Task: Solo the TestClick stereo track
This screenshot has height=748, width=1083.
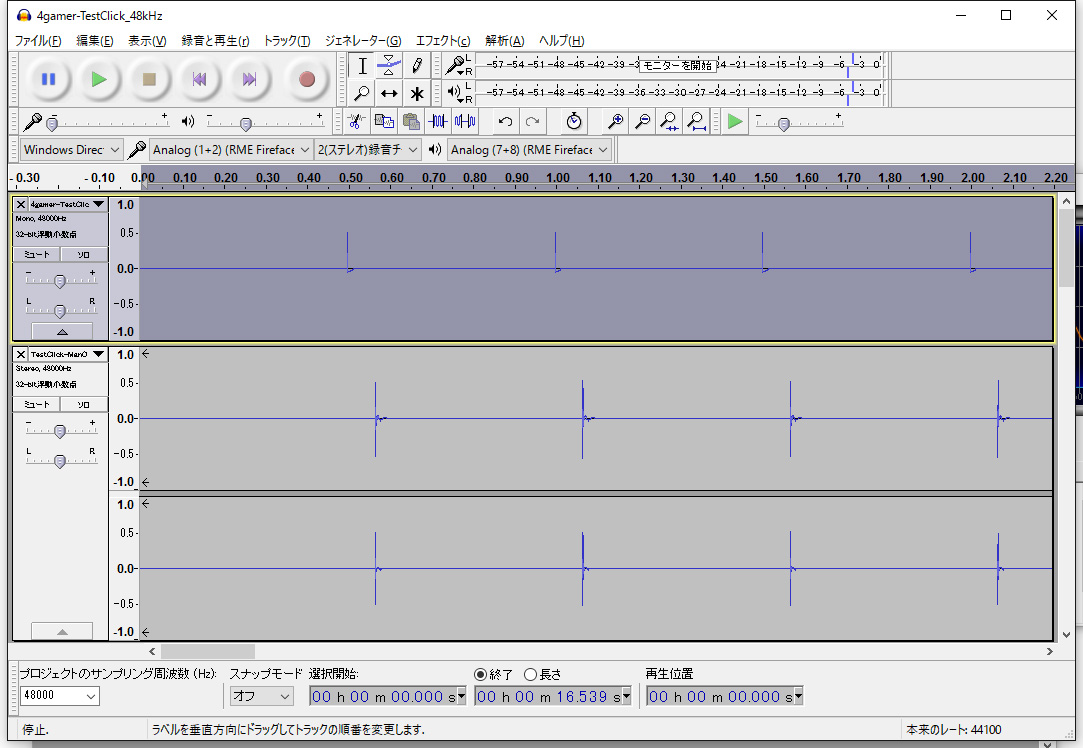Action: point(85,404)
